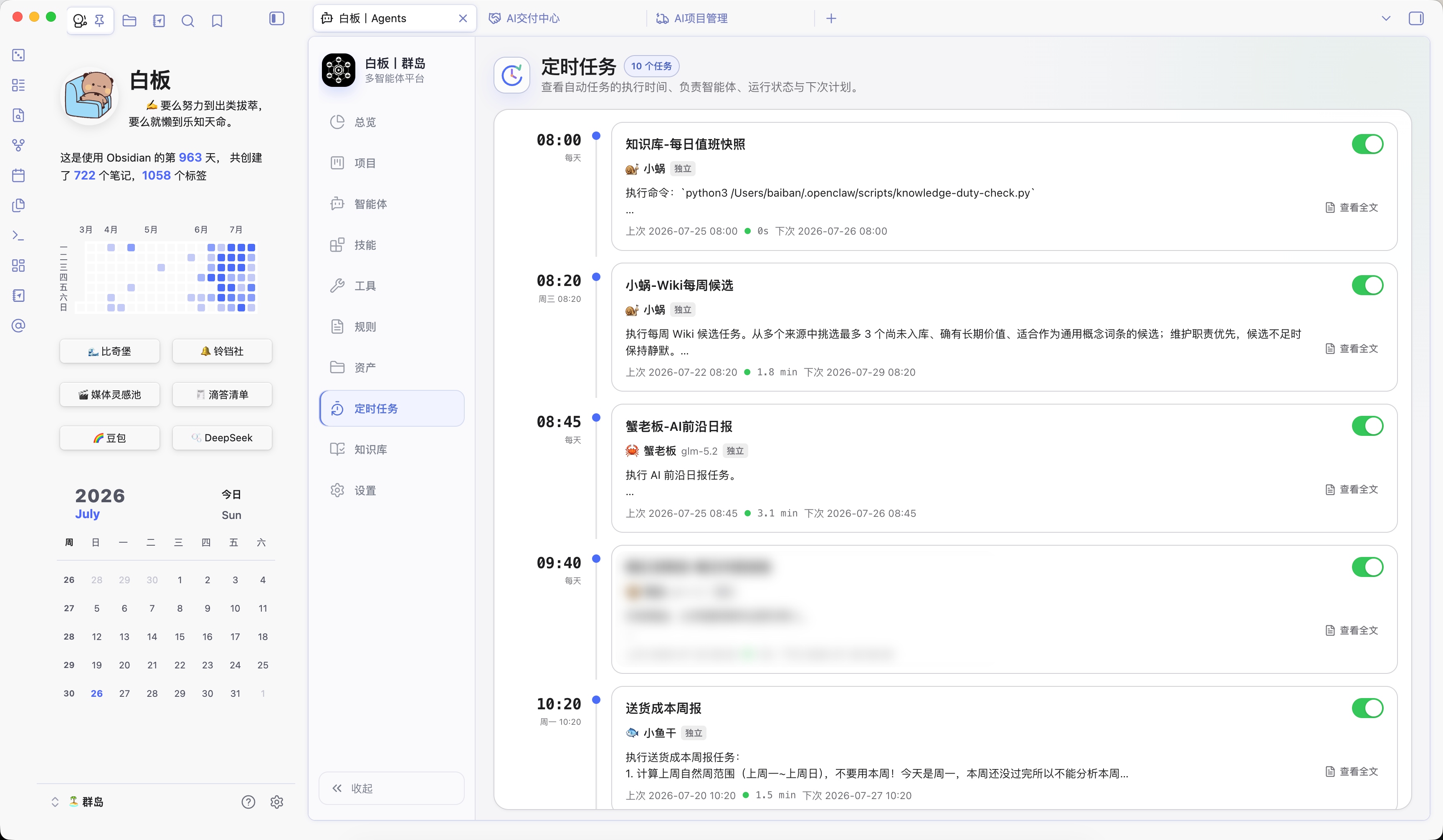Open 技能 in the side menu
This screenshot has height=840, width=1443.
tap(391, 245)
